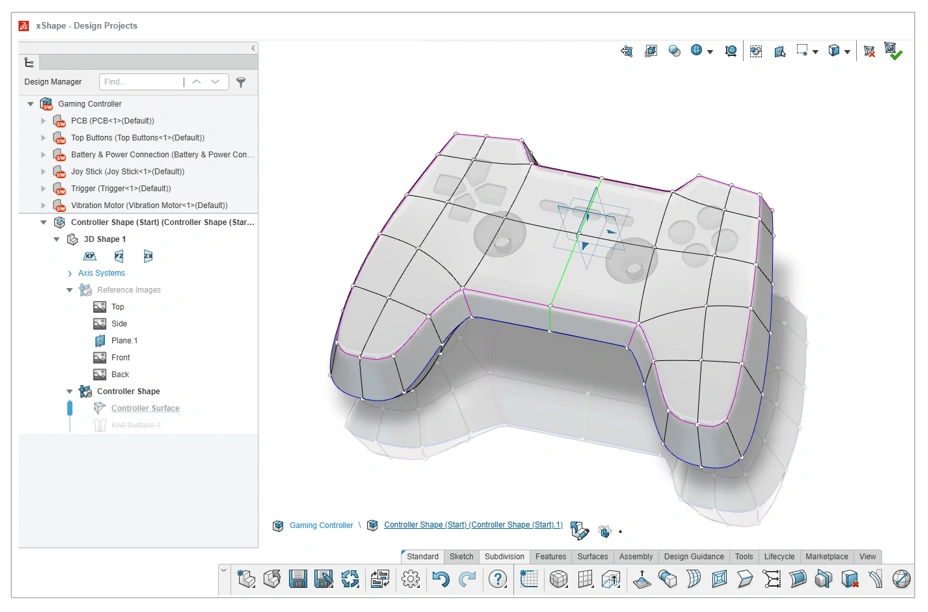Click the sketch grid icon in bottom toolbar
The height and width of the screenshot is (612, 928).
[x=529, y=578]
